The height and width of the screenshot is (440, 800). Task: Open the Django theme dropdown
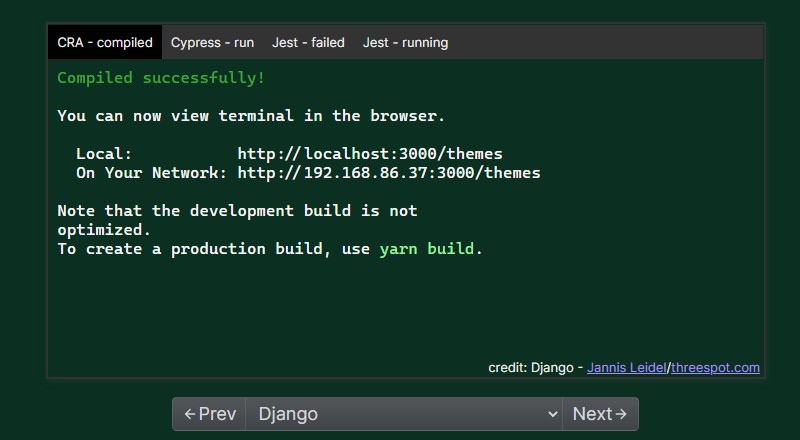(404, 414)
